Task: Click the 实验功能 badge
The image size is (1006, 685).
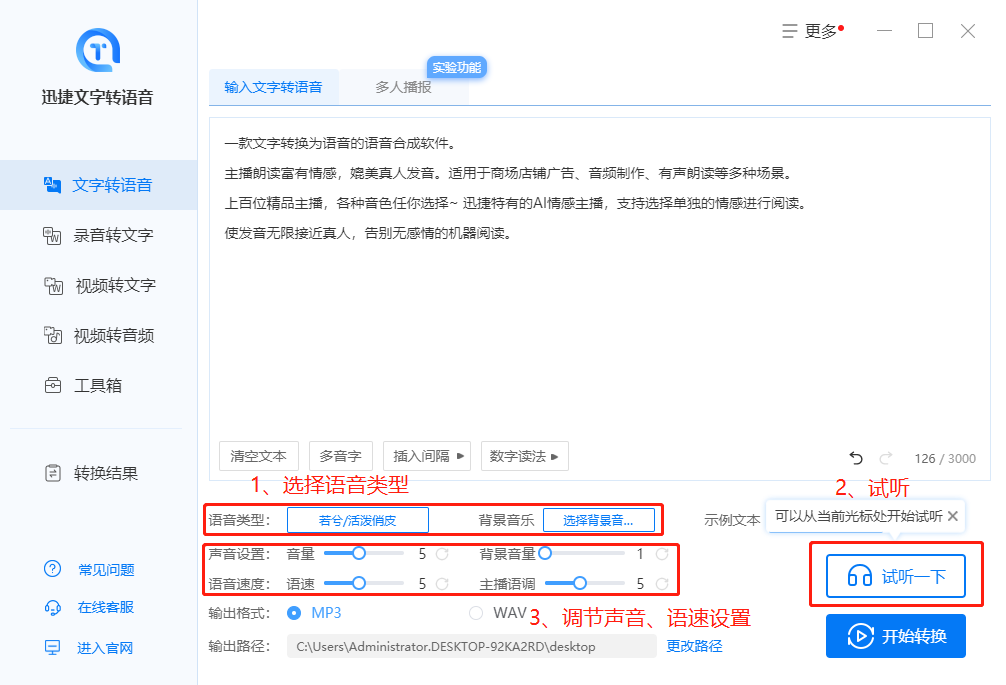Action: coord(457,67)
